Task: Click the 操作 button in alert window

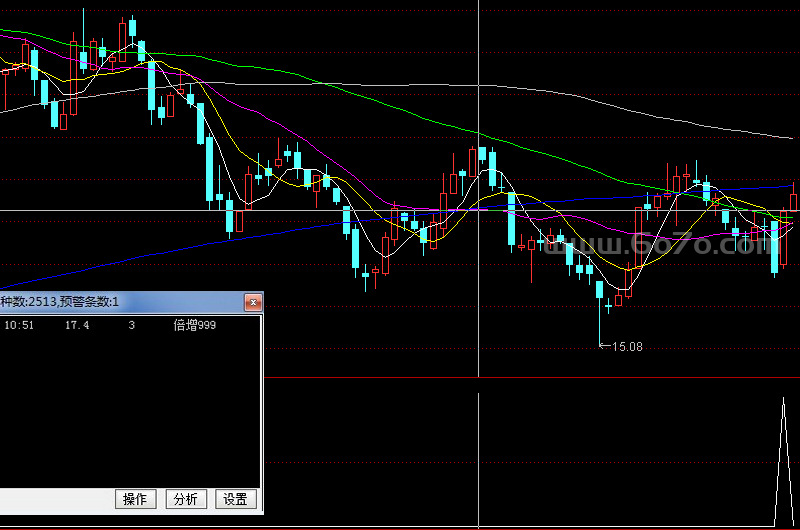Action: (135, 499)
